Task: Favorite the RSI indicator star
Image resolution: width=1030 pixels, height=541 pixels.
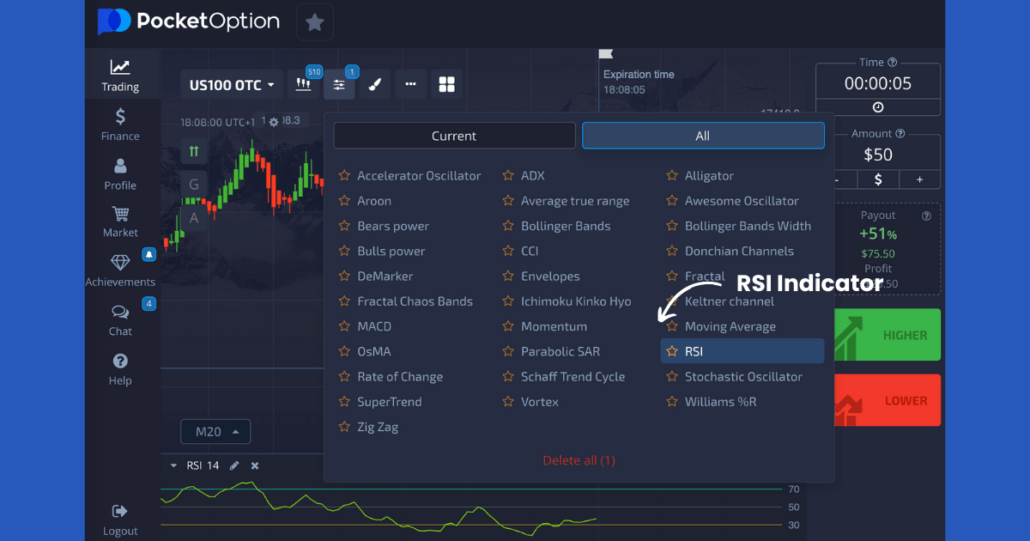Action: click(671, 351)
